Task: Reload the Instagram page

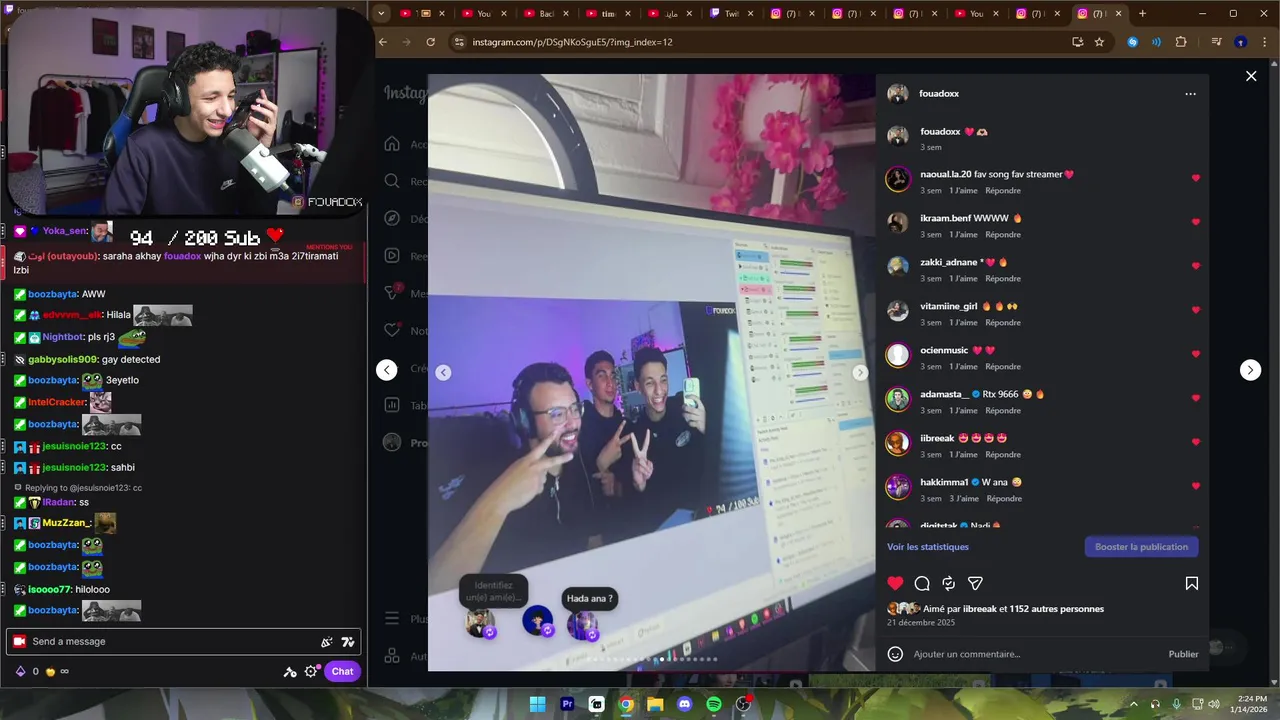Action: pyautogui.click(x=430, y=42)
